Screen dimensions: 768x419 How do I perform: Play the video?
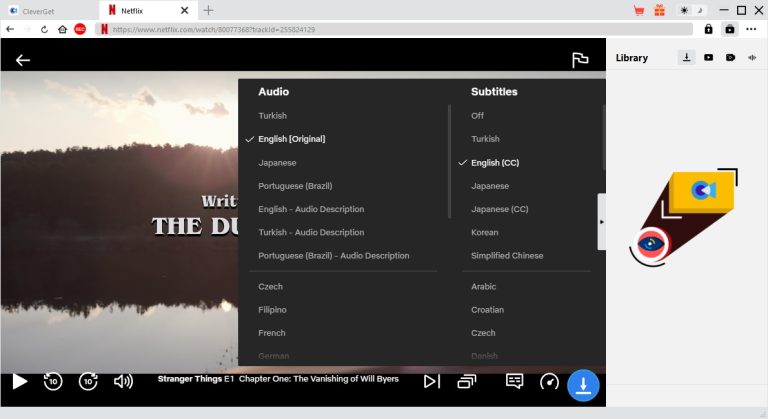point(20,381)
